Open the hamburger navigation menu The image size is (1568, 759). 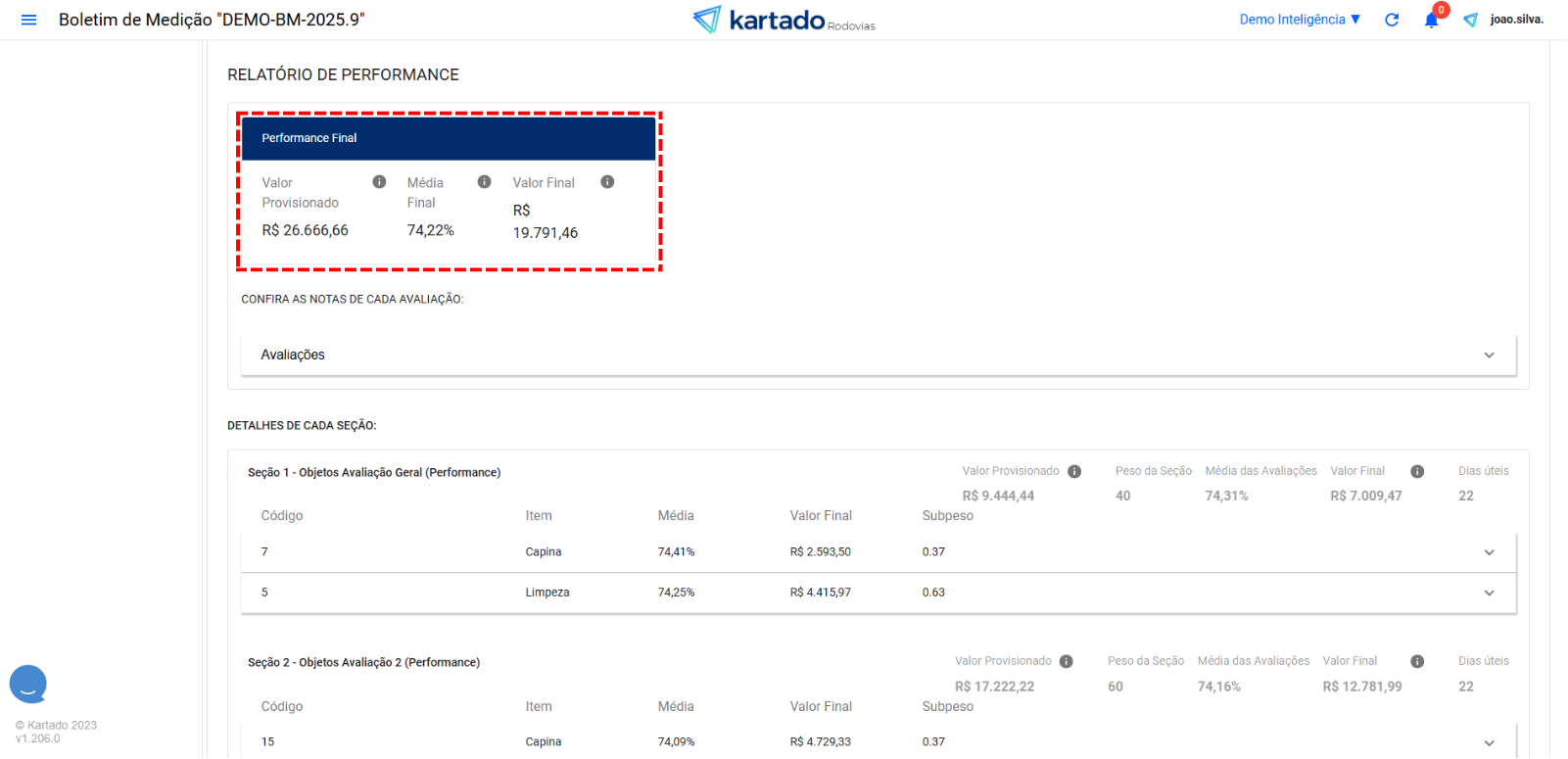point(28,20)
